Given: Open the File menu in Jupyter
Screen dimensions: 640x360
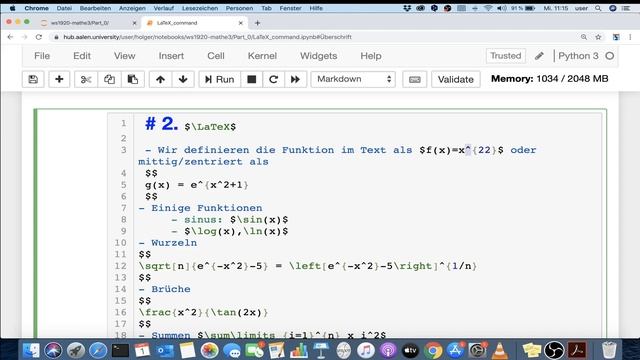Looking at the screenshot, I should coord(42,56).
